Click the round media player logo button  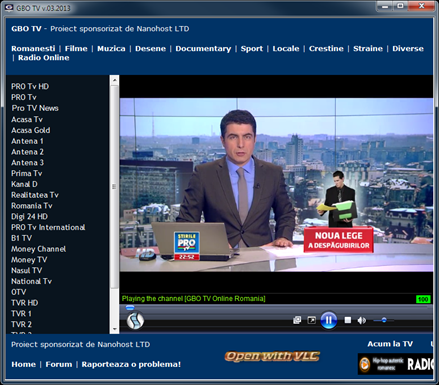point(135,321)
